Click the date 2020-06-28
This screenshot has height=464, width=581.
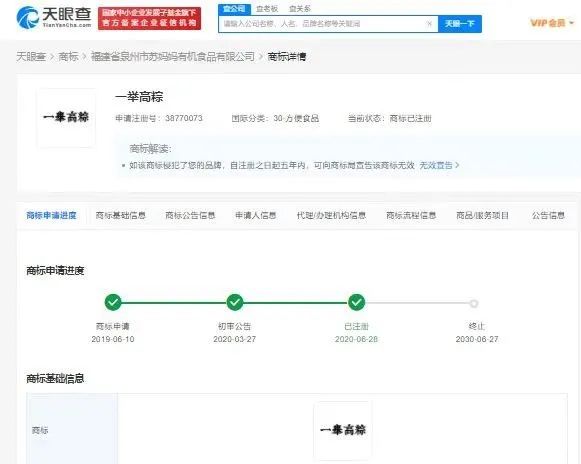point(356,339)
